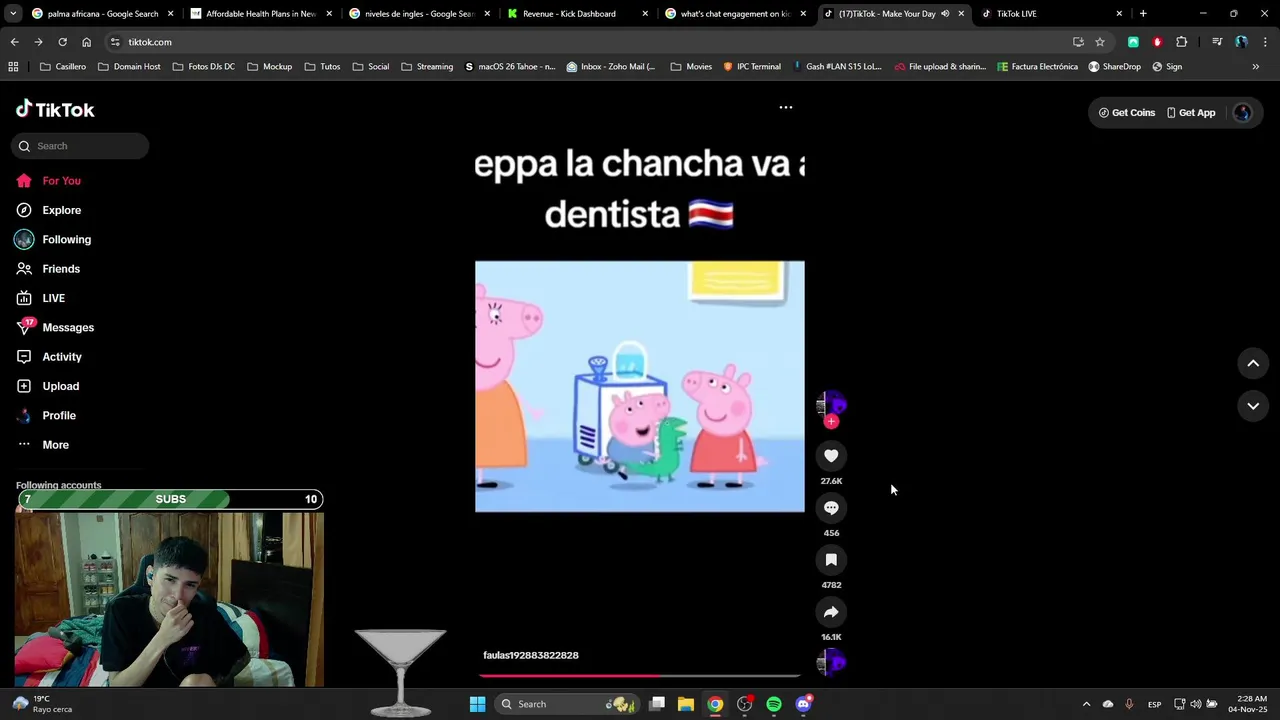The height and width of the screenshot is (720, 1280).
Task: Open the sound disc thumbnail
Action: pyautogui.click(x=831, y=662)
